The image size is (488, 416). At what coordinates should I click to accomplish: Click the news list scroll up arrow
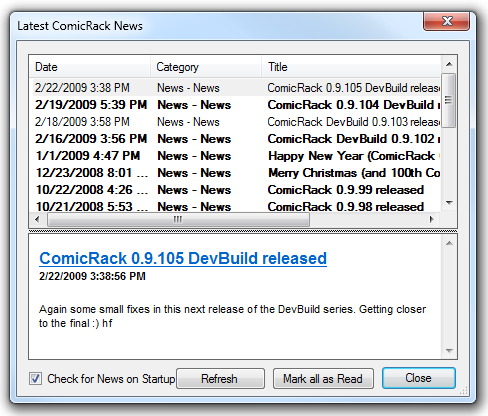pos(449,64)
